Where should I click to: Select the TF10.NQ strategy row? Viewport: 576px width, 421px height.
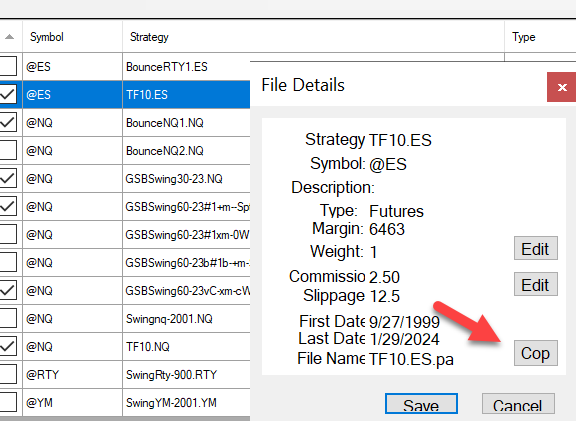pos(186,346)
